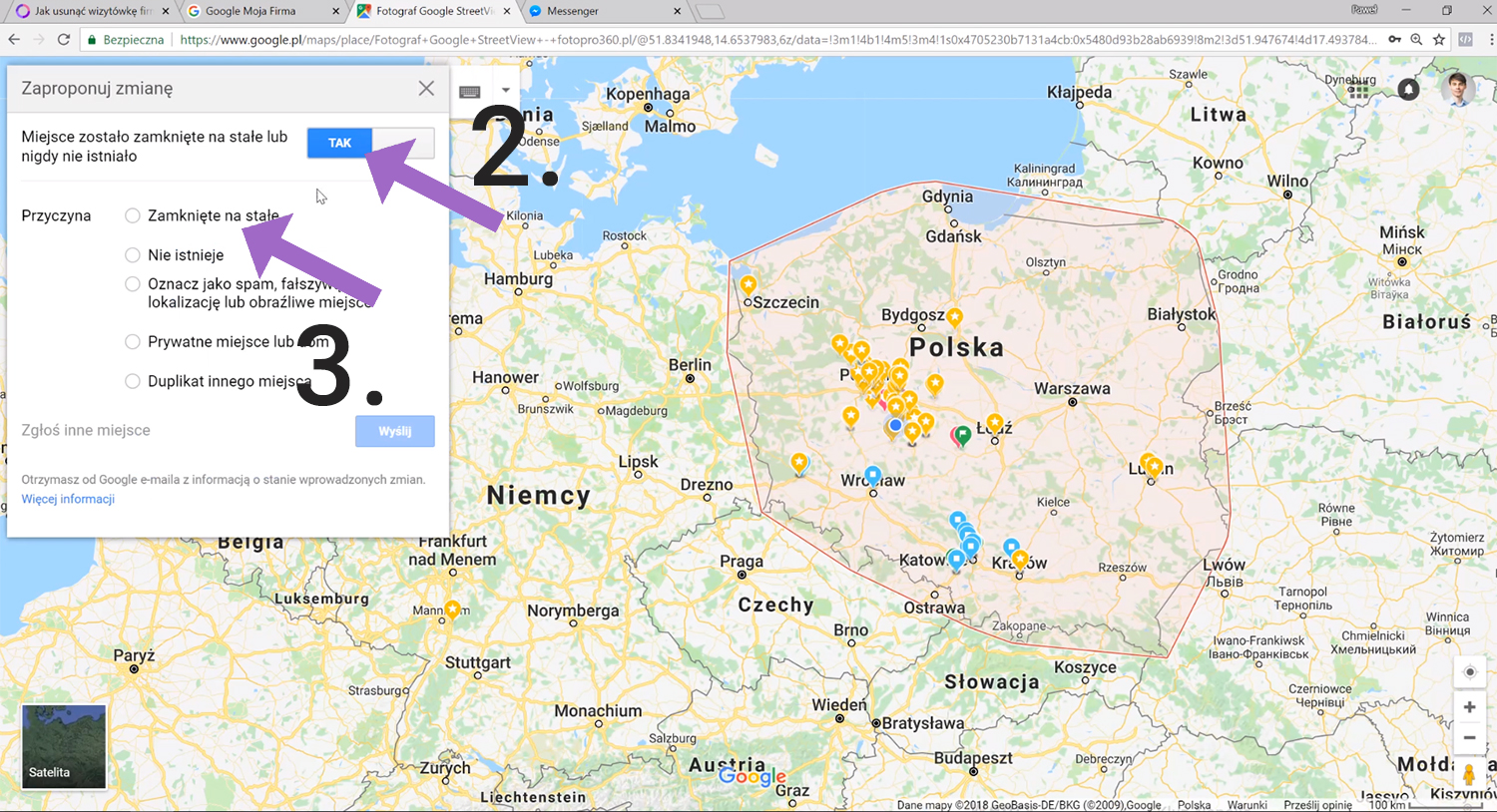Click the 'Prześlij opinię' footer link
Screen dimensions: 1497x812
click(x=1317, y=805)
